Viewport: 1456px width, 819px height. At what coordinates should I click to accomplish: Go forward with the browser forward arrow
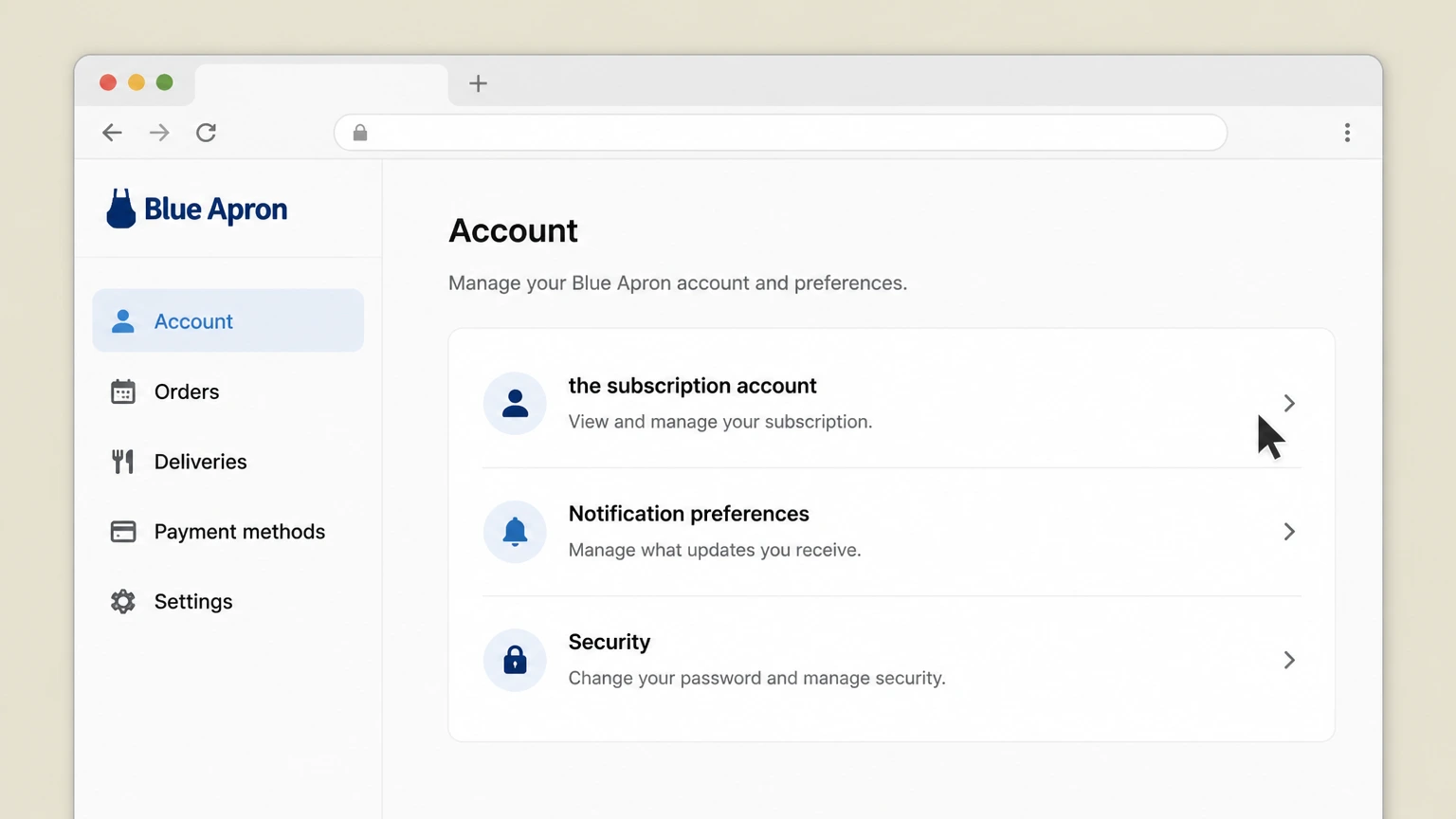(159, 133)
